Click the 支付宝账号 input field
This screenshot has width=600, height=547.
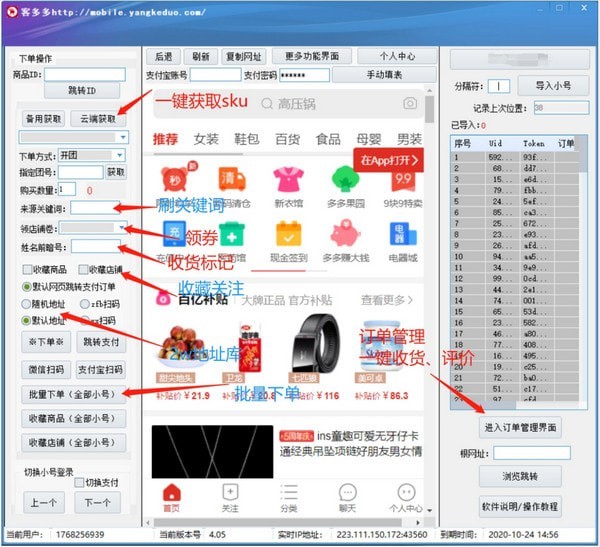(x=216, y=75)
